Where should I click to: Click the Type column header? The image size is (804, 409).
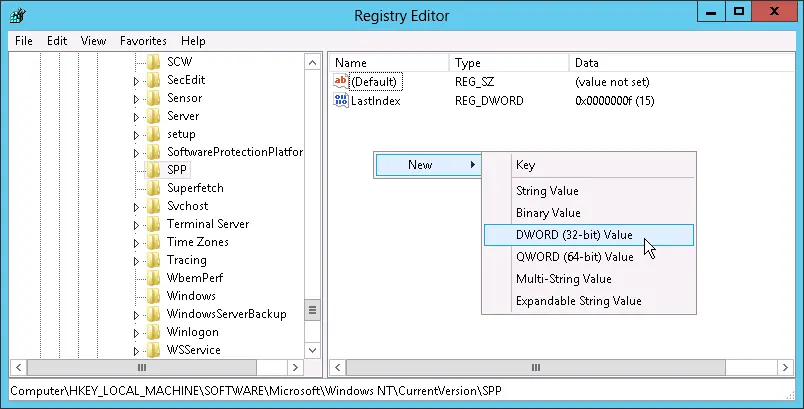[509, 63]
